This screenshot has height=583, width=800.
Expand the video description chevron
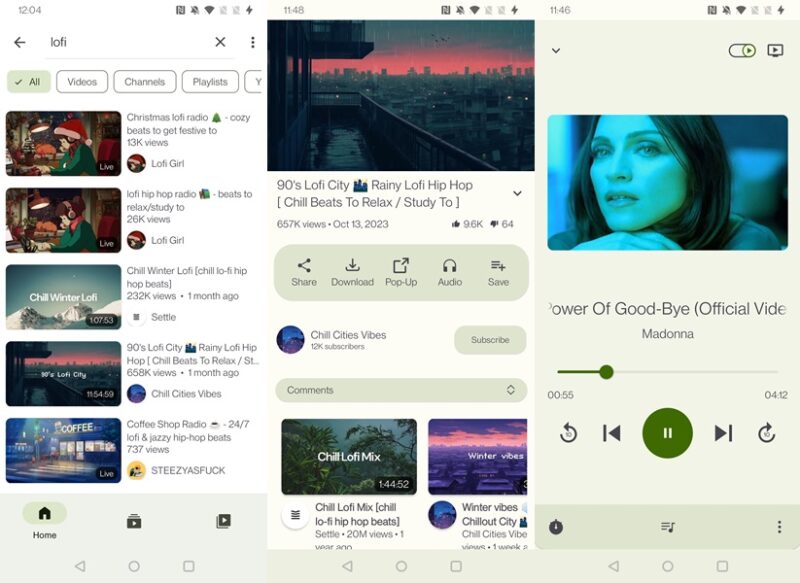(517, 194)
